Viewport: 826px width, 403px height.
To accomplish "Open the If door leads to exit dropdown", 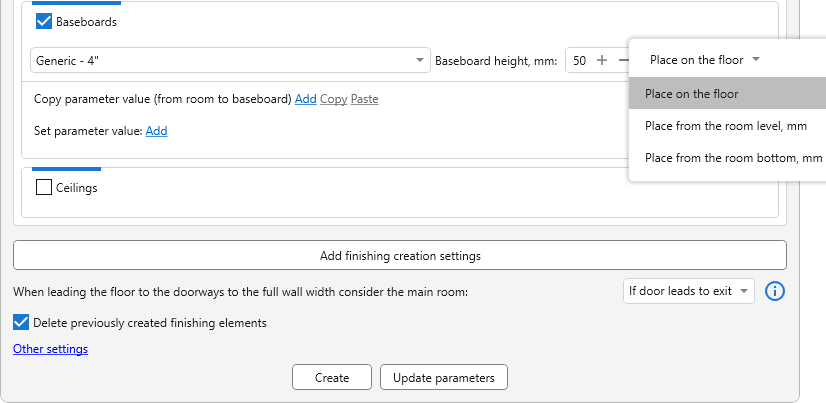I will (x=689, y=291).
